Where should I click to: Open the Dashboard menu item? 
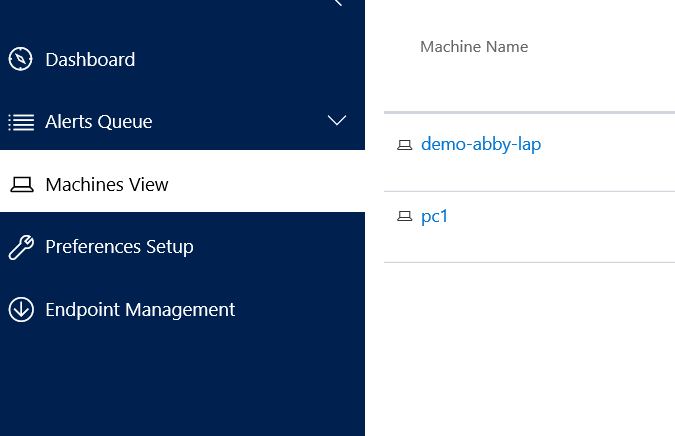90,60
